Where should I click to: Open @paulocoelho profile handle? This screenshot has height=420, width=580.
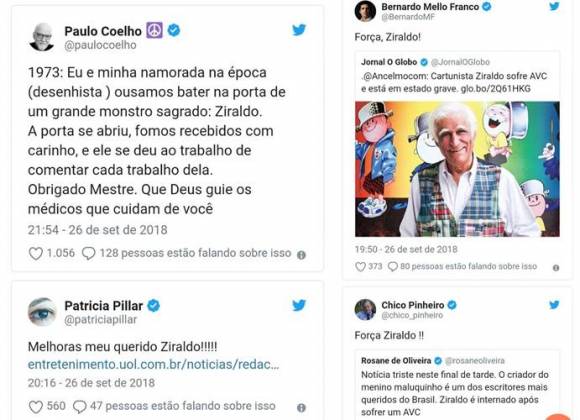point(100,45)
